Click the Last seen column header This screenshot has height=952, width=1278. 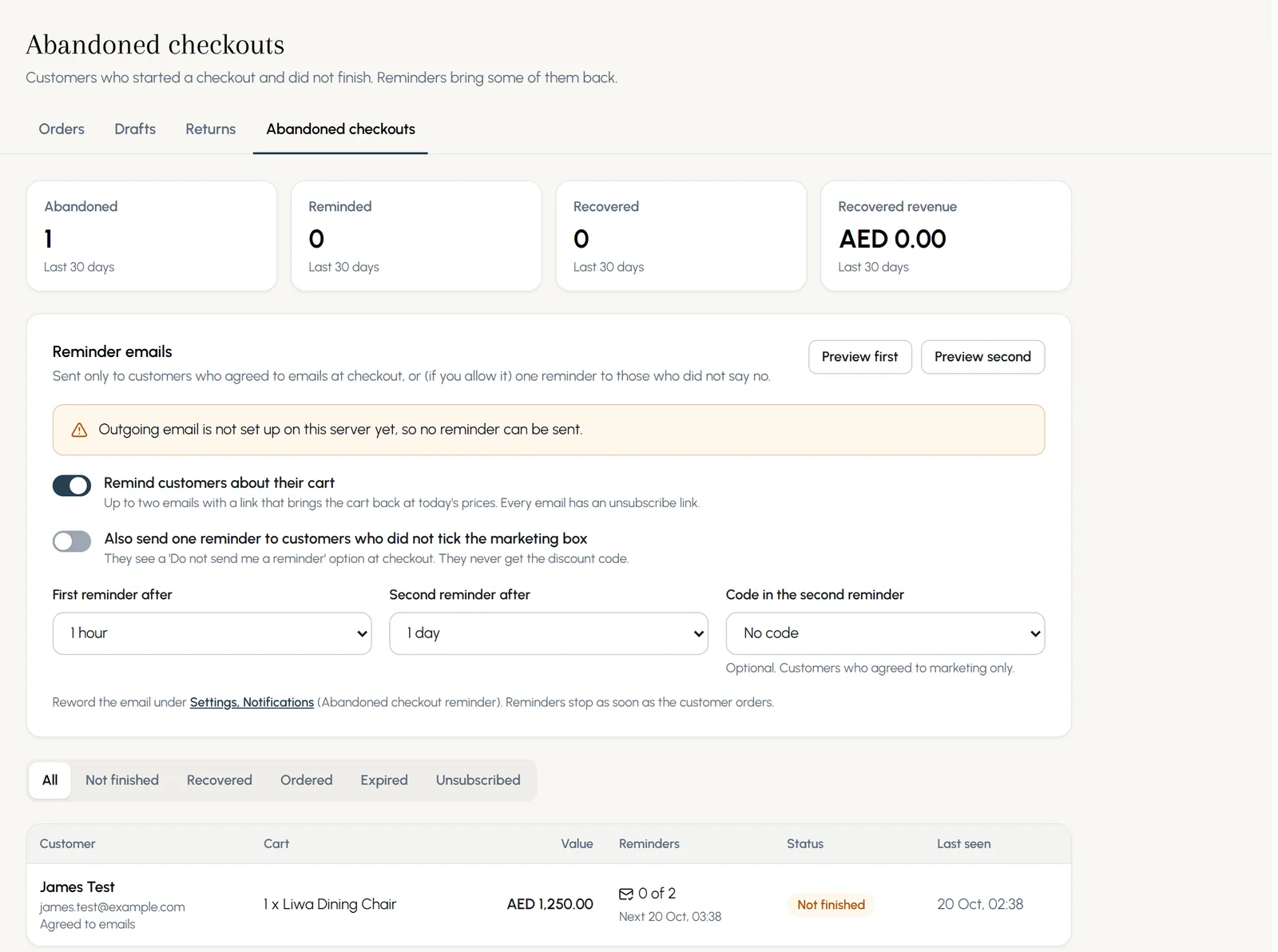964,844
